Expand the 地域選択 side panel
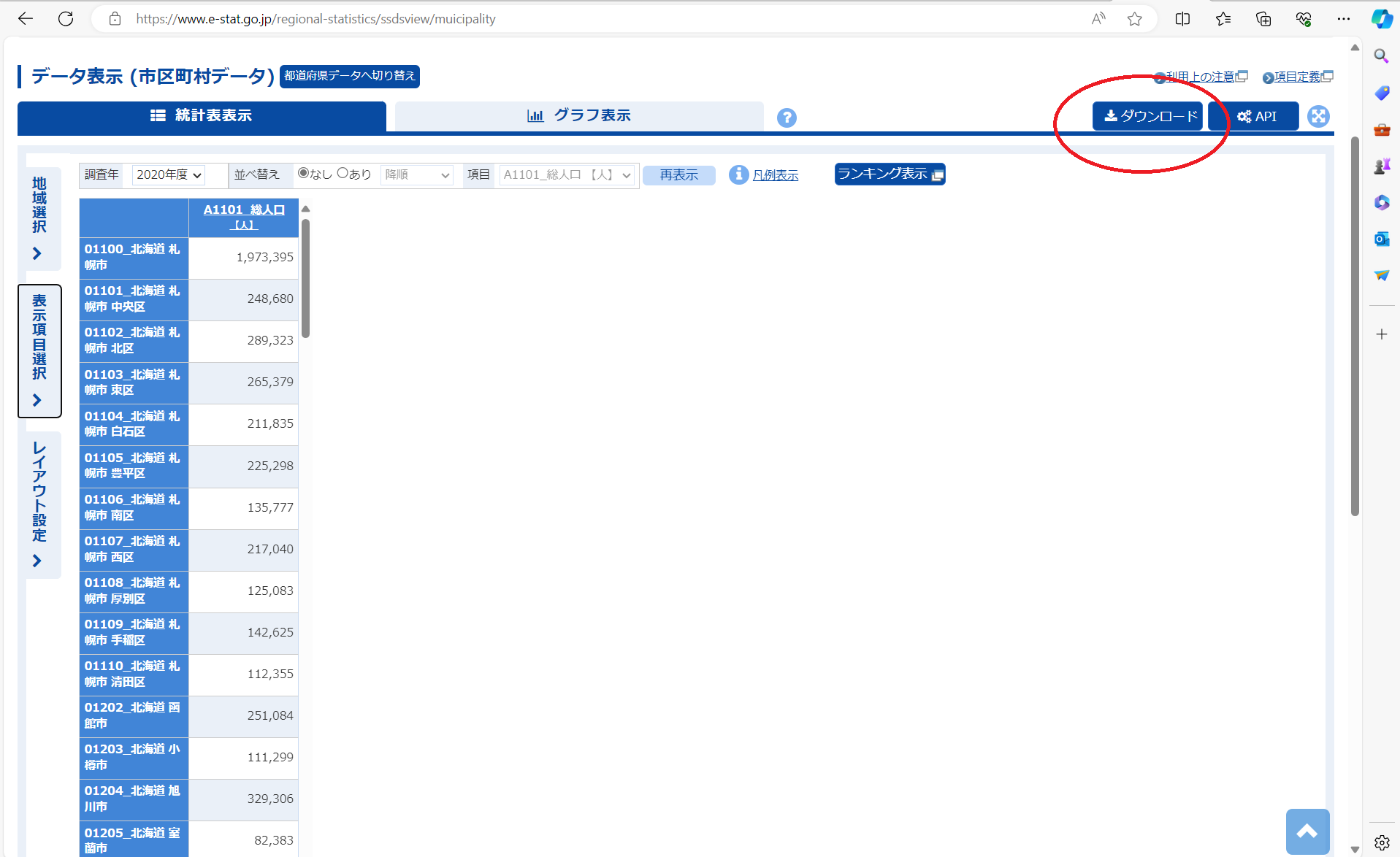The image size is (1400, 857). pyautogui.click(x=39, y=218)
